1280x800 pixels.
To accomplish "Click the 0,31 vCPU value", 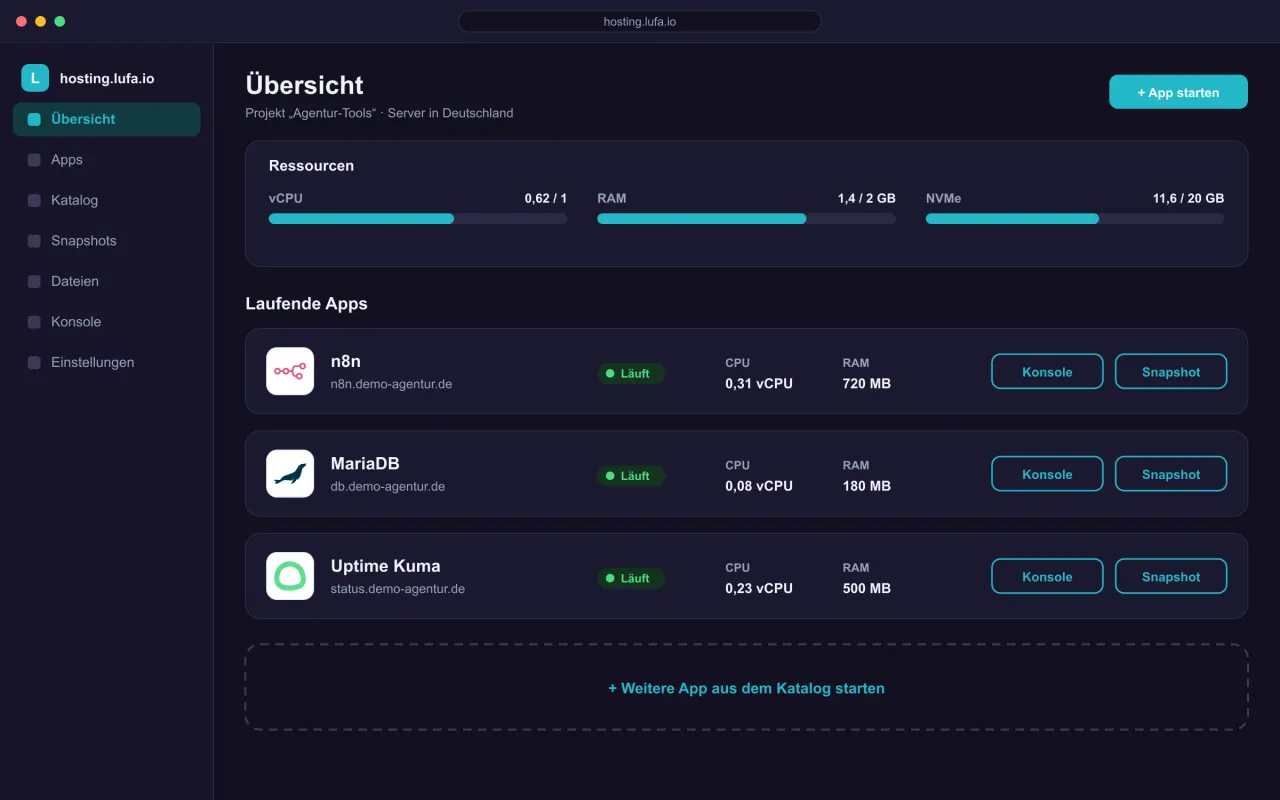I will [759, 384].
